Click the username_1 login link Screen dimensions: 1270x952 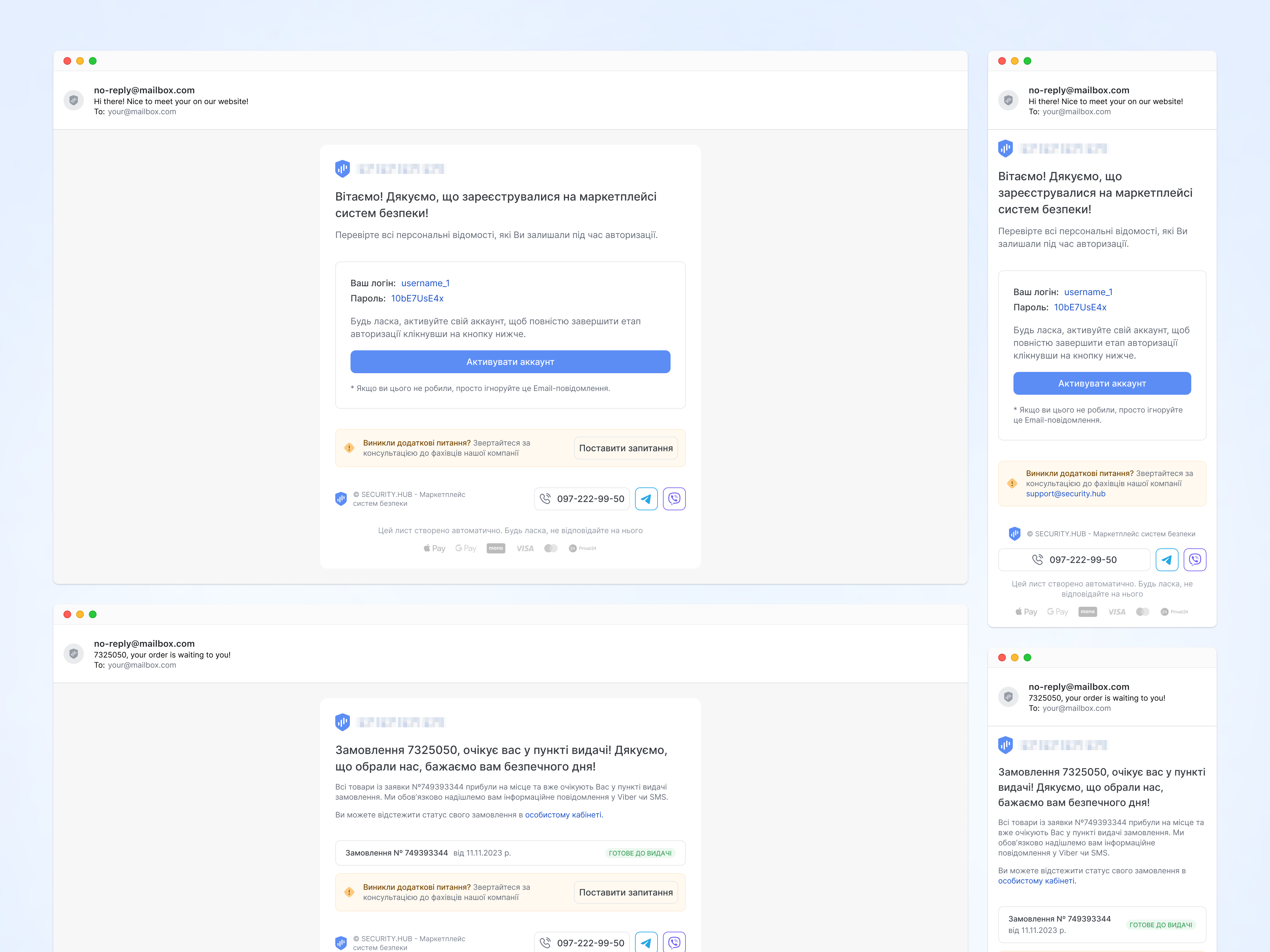pos(425,283)
